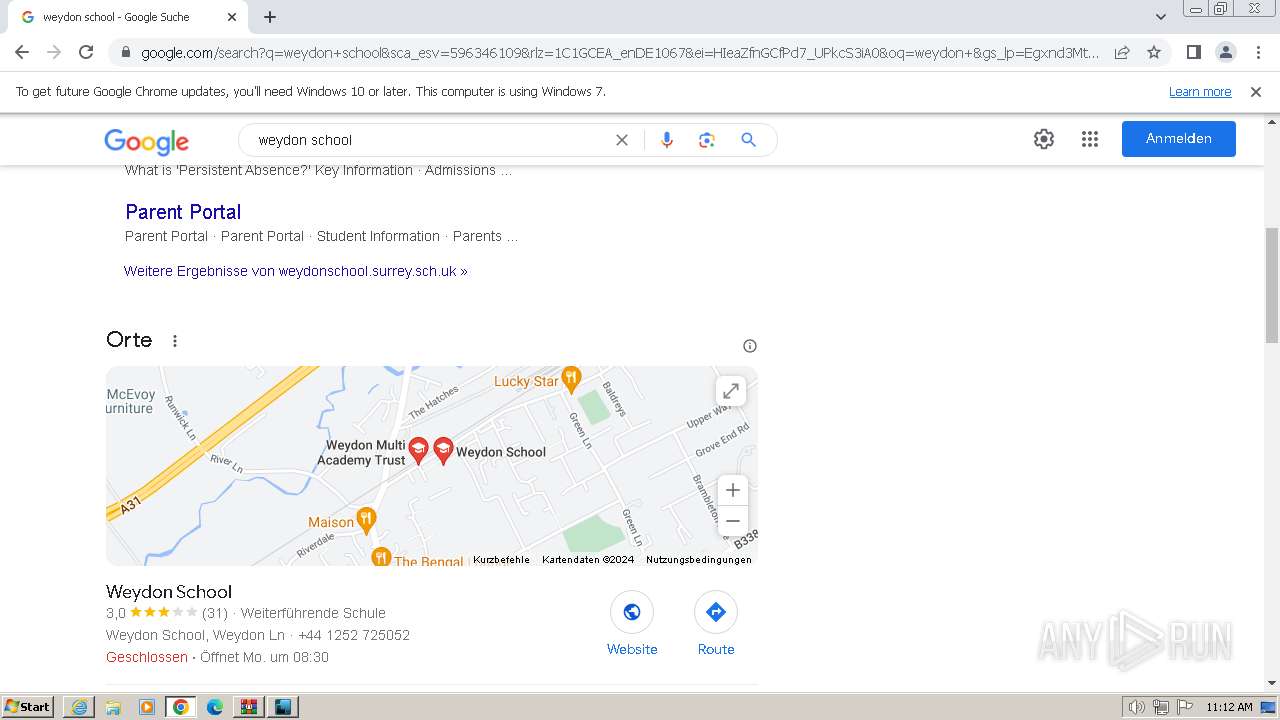The width and height of the screenshot is (1280, 720).
Task: View site information padlock icon
Action: (x=125, y=53)
